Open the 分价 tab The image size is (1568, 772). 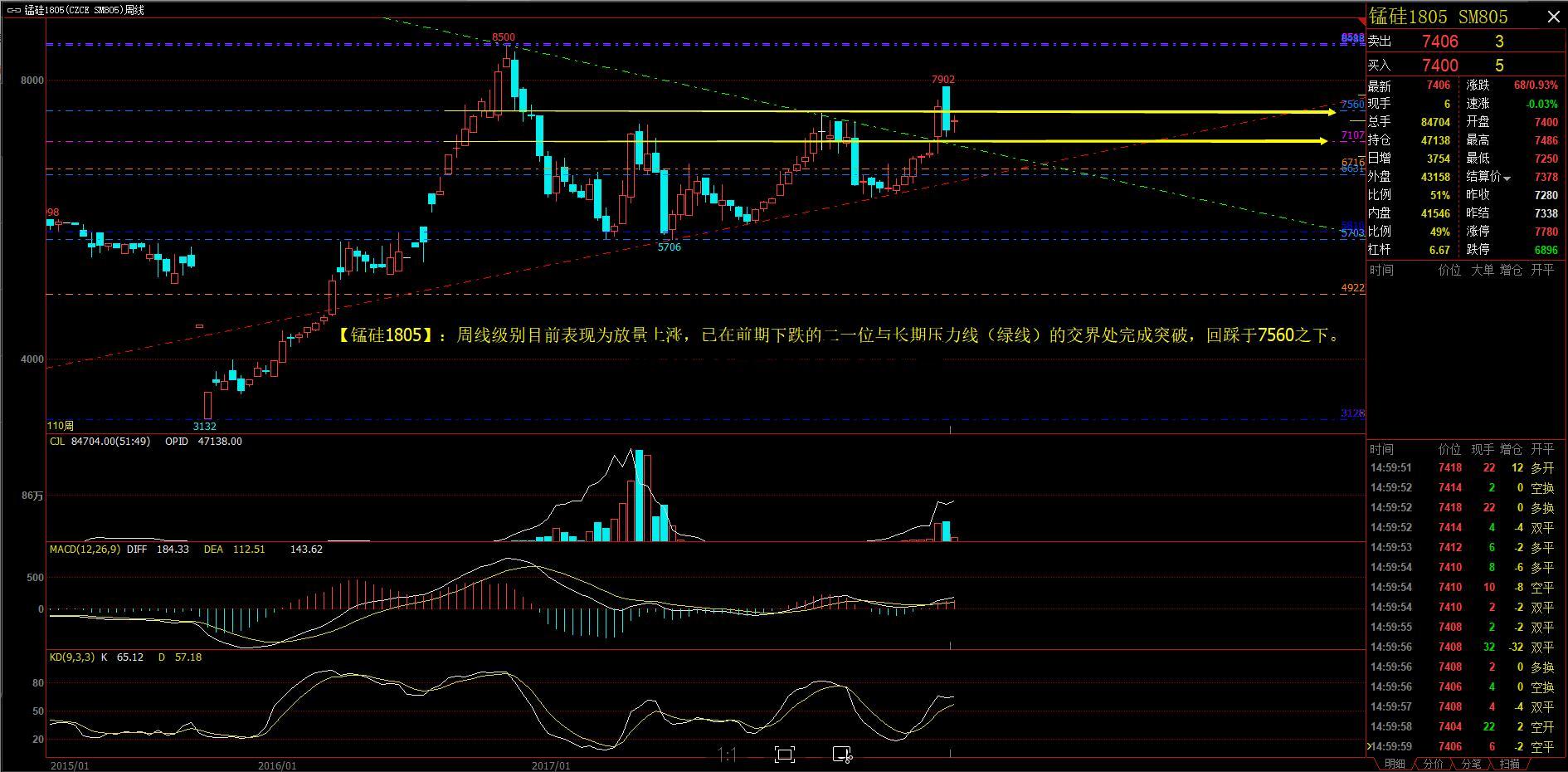(1433, 764)
